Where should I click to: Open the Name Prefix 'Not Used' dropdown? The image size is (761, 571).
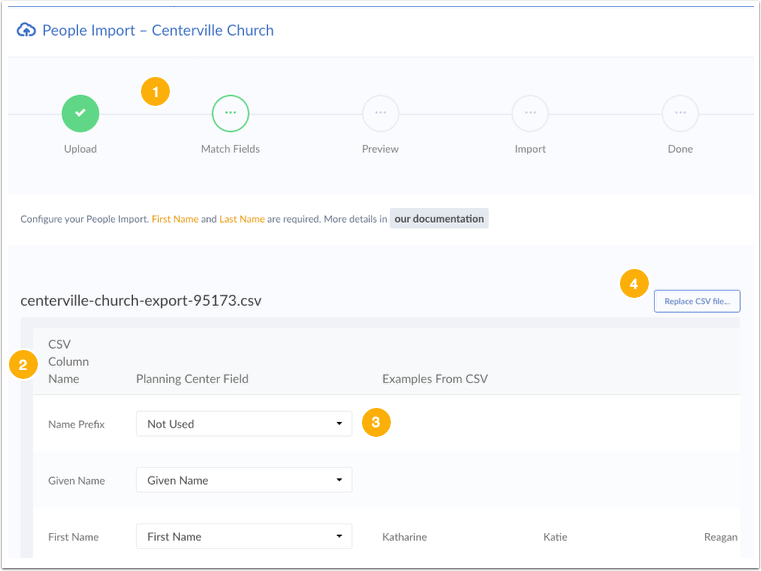click(x=244, y=424)
